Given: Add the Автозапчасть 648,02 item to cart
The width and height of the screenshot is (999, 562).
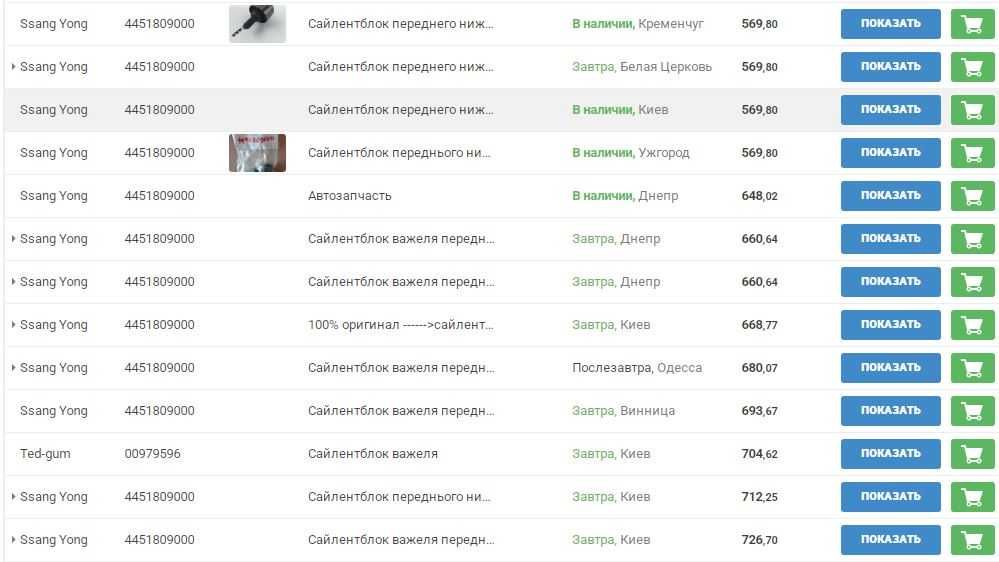Looking at the screenshot, I should (x=972, y=196).
